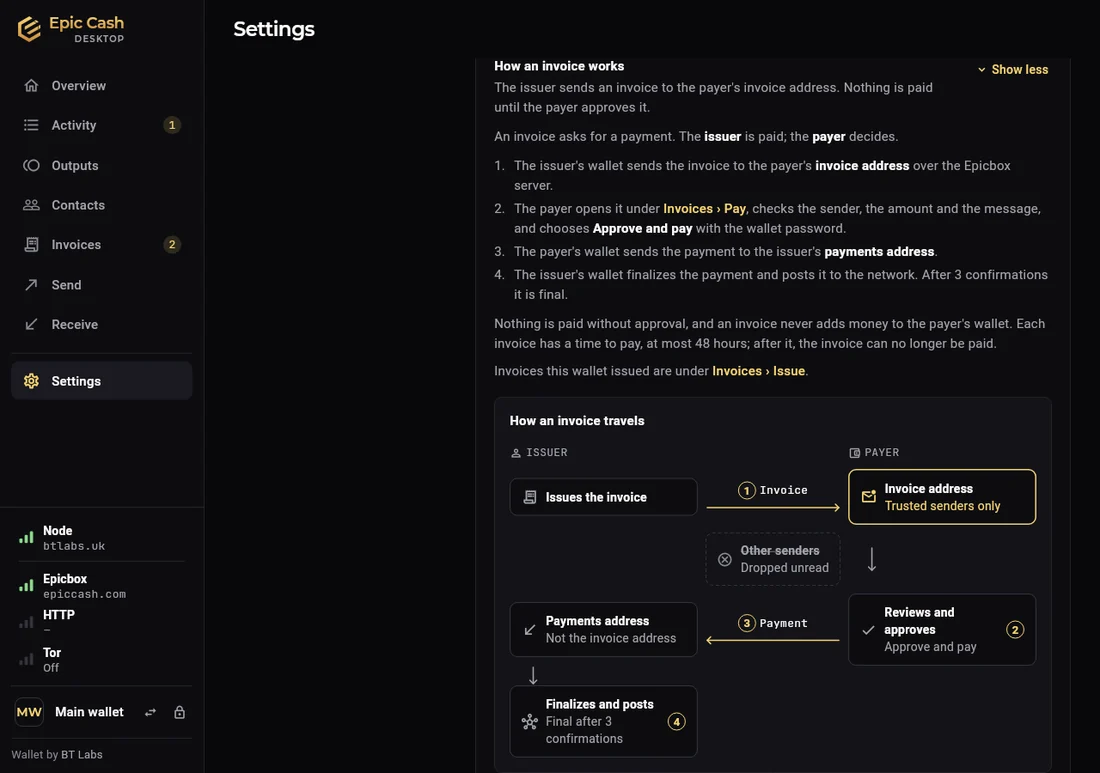Click the Activity badge showing 1

click(172, 125)
